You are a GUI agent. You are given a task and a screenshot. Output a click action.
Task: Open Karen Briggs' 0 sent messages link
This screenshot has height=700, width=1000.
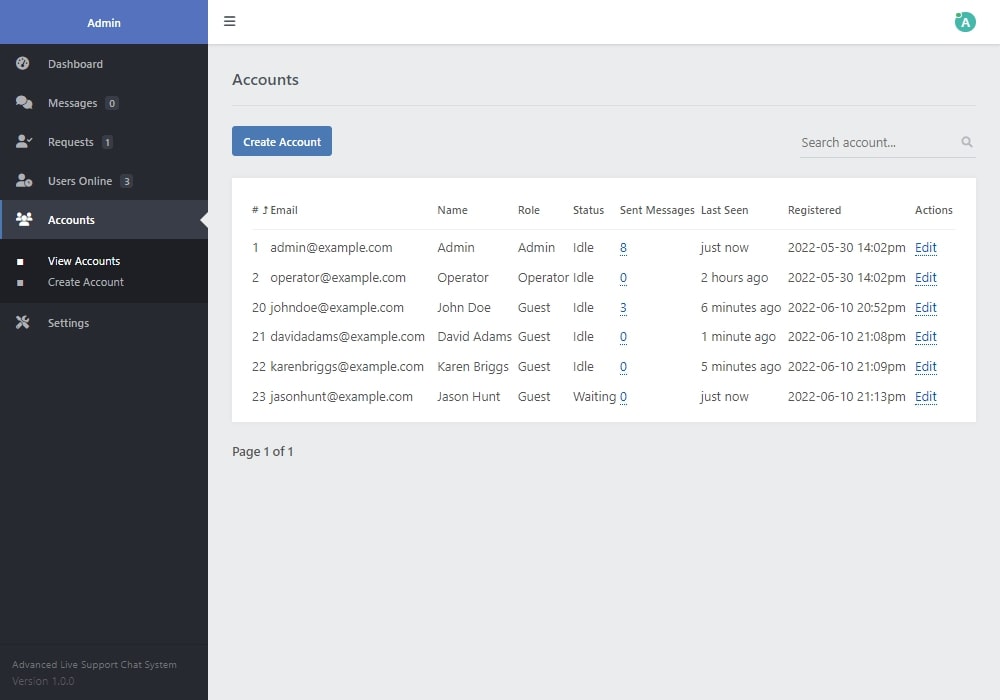(623, 366)
